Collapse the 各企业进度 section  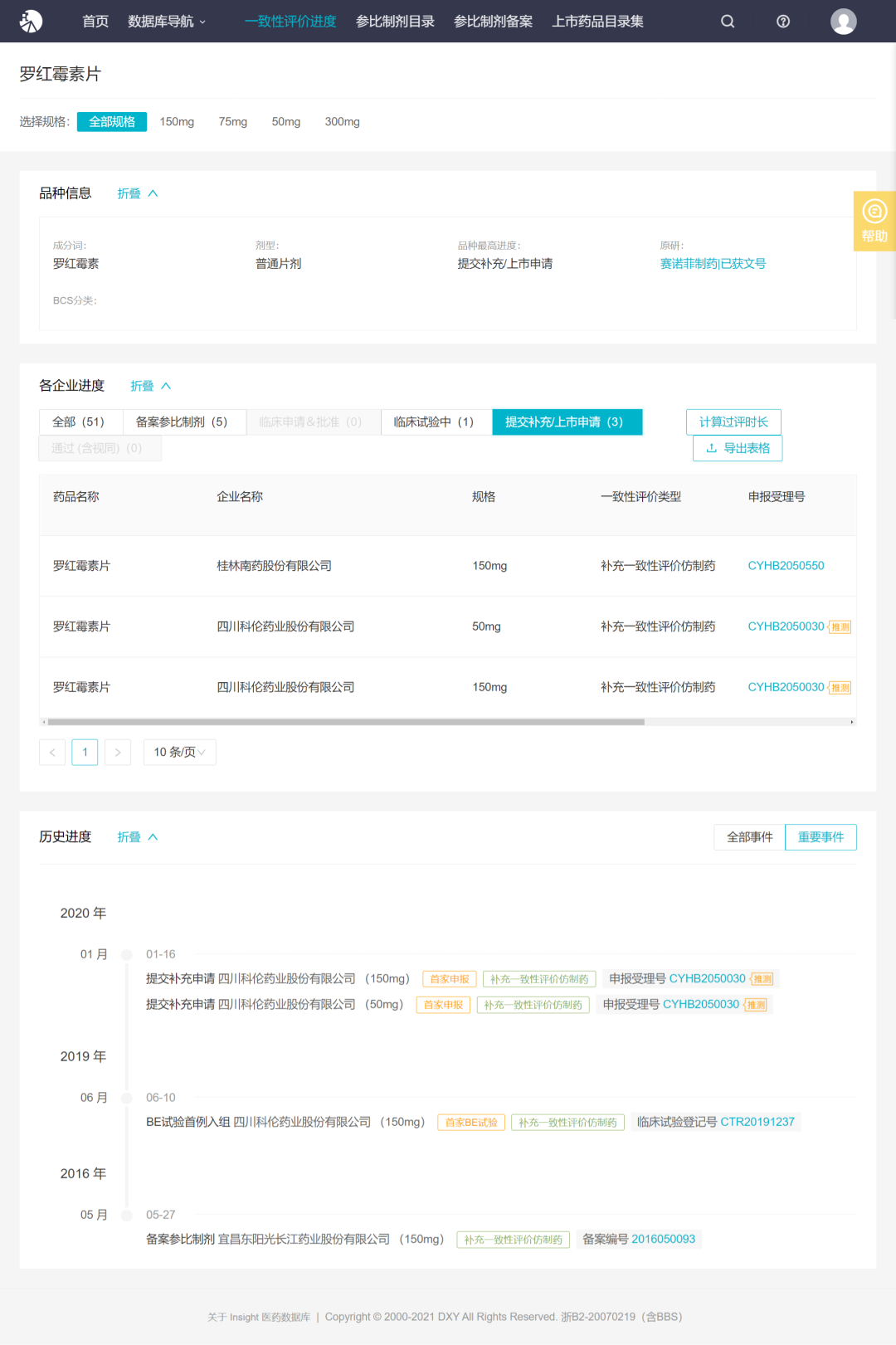[150, 386]
